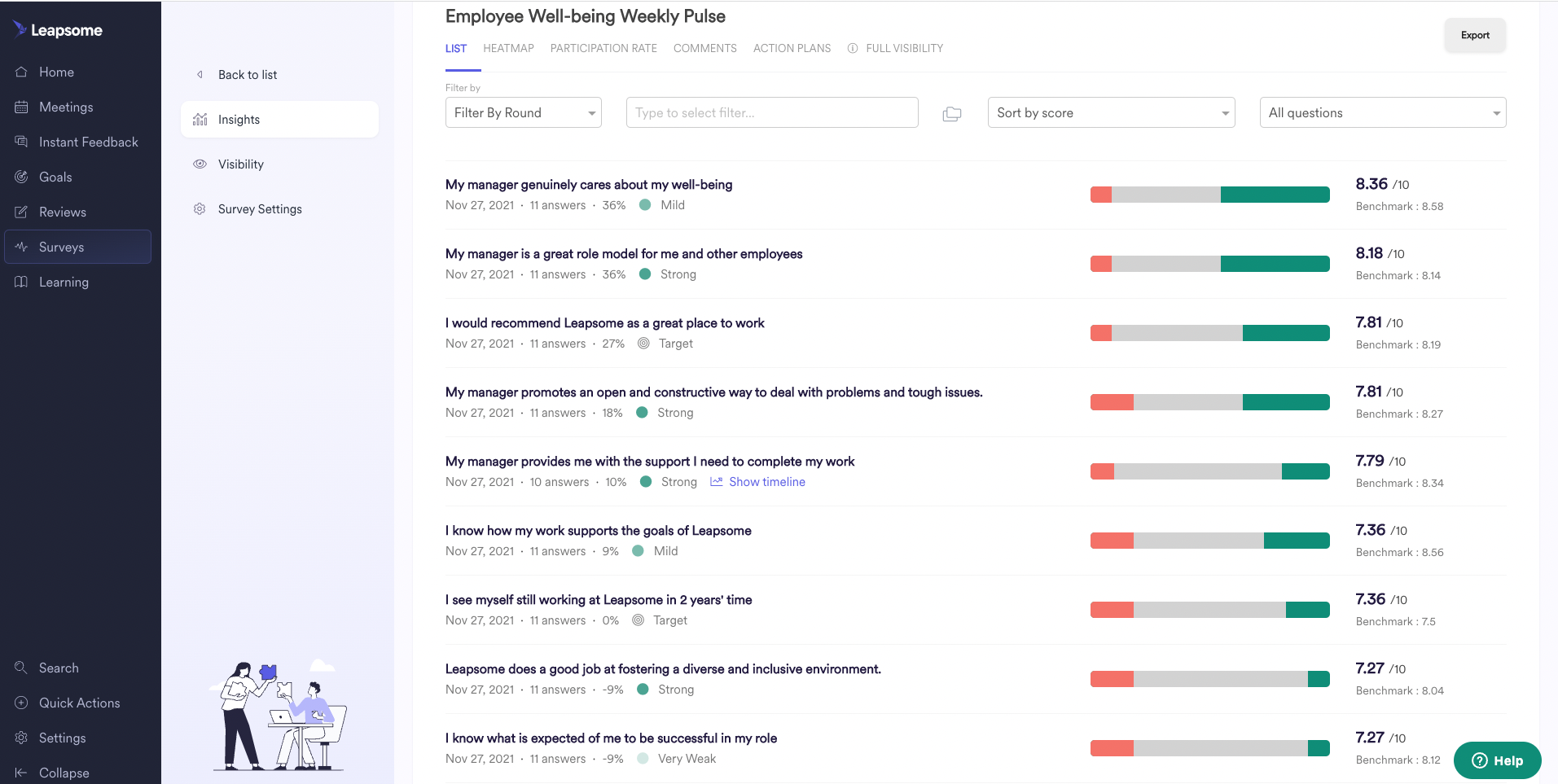Viewport: 1558px width, 784px height.
Task: Click the Help button
Action: click(x=1498, y=760)
